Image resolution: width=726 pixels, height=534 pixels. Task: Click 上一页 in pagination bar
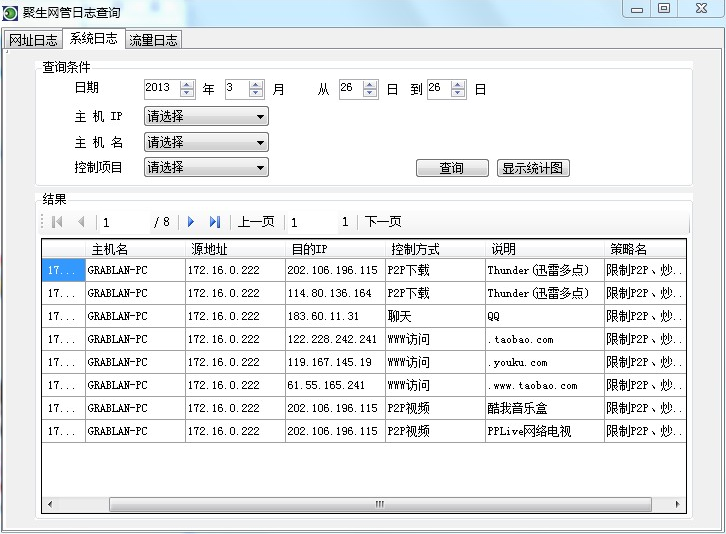(x=256, y=222)
